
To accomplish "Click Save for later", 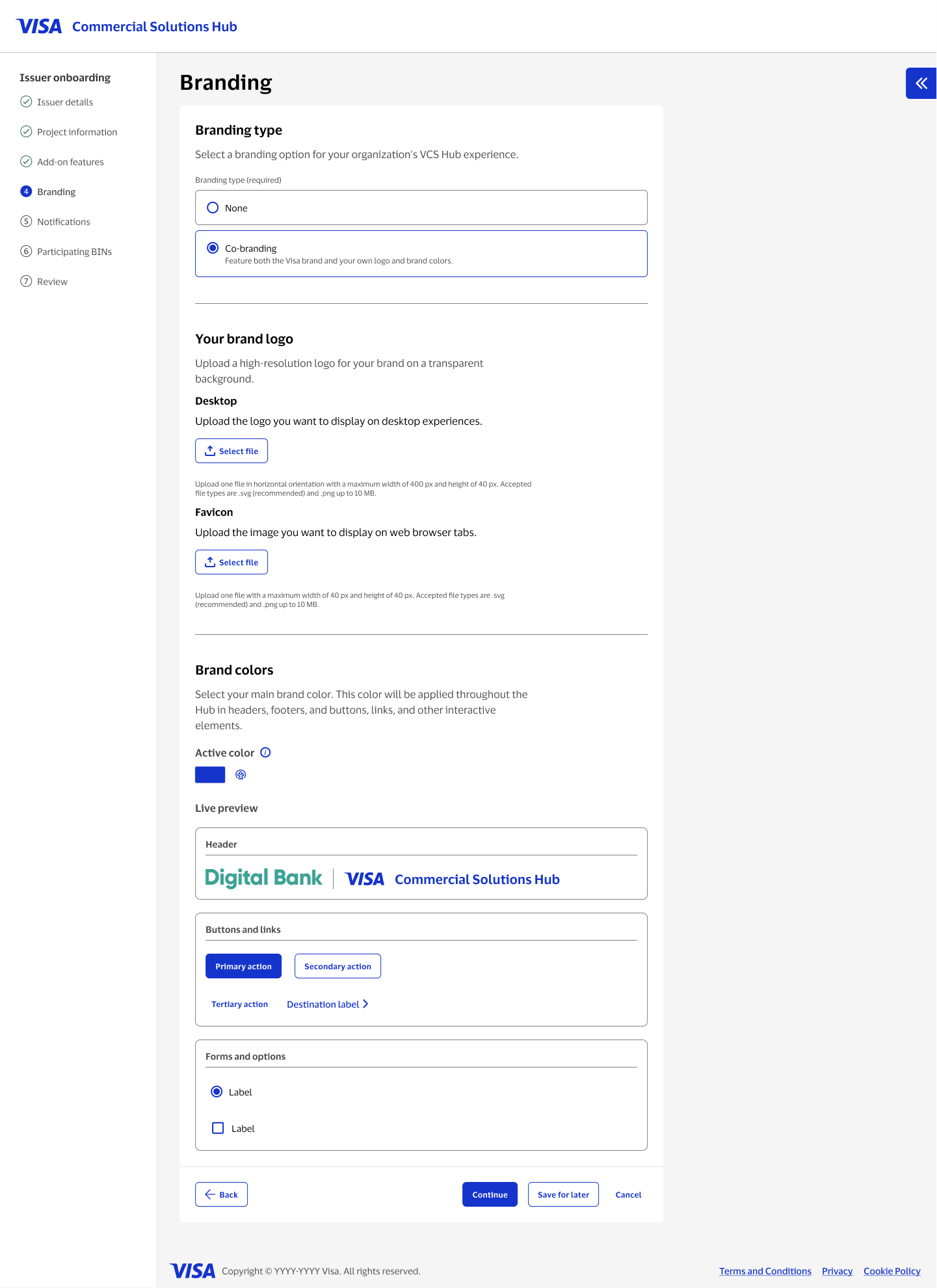I will coord(563,1194).
